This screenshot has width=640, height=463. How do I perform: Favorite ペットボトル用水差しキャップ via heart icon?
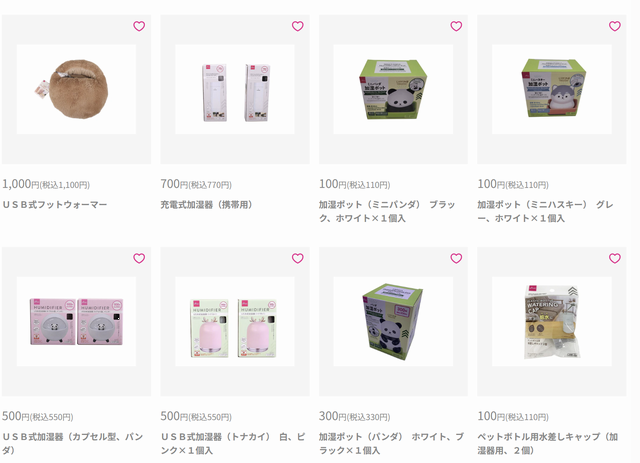pos(615,258)
